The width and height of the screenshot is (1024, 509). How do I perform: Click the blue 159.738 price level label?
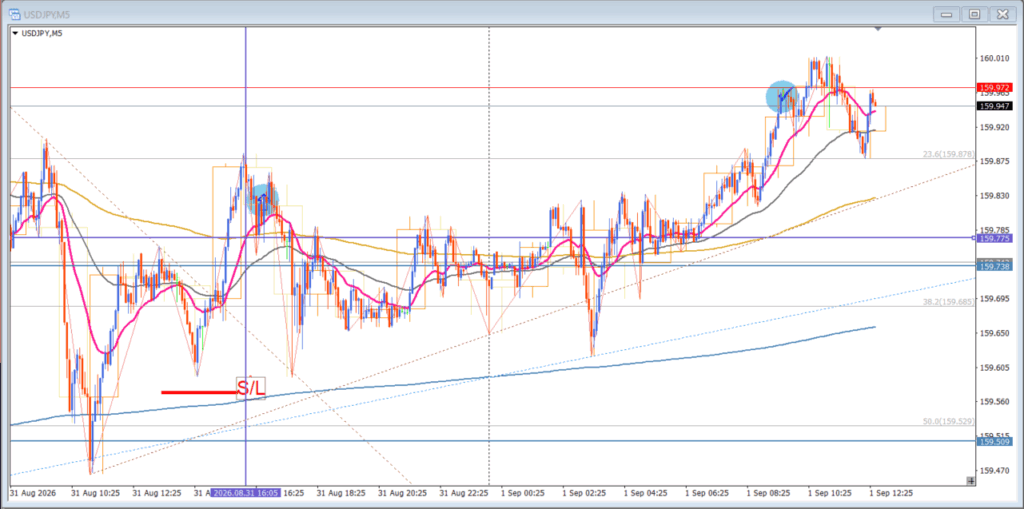[x=995, y=266]
